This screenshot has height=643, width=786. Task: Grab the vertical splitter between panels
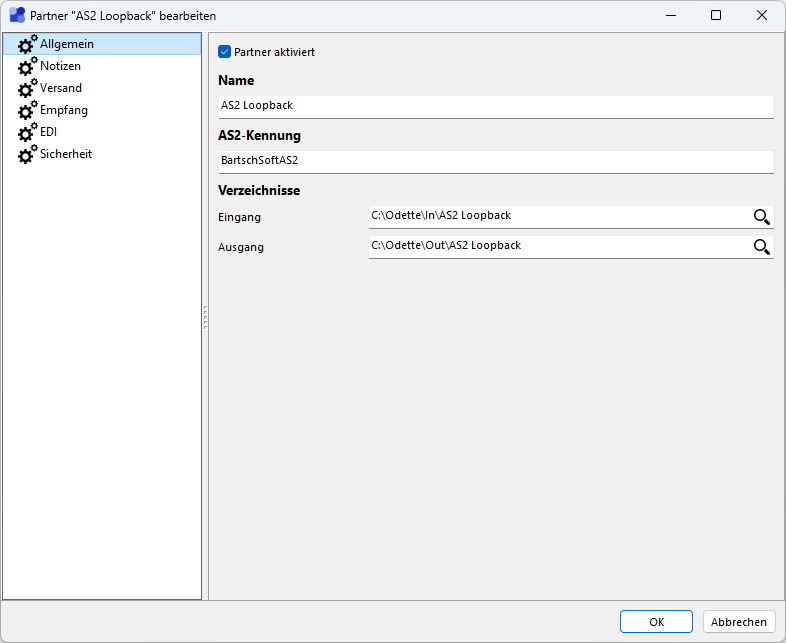click(x=205, y=317)
